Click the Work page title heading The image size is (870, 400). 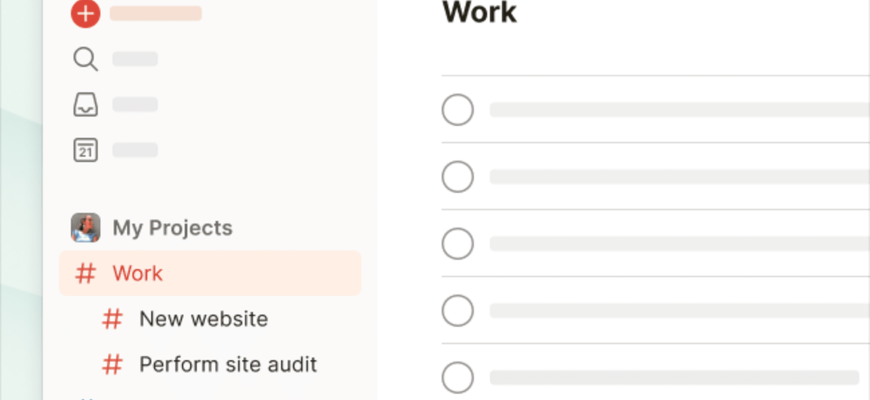pyautogui.click(x=479, y=13)
